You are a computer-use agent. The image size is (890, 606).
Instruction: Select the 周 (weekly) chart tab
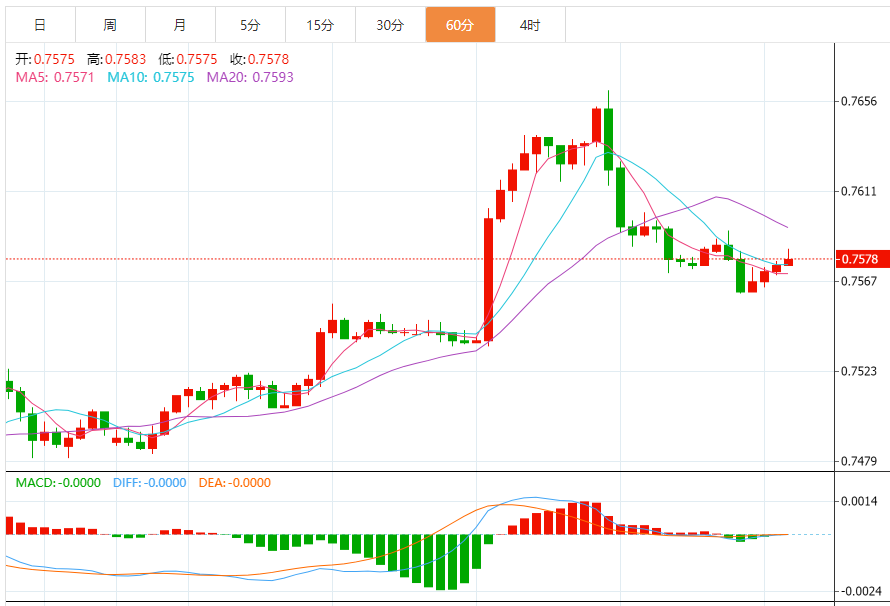click(x=109, y=25)
